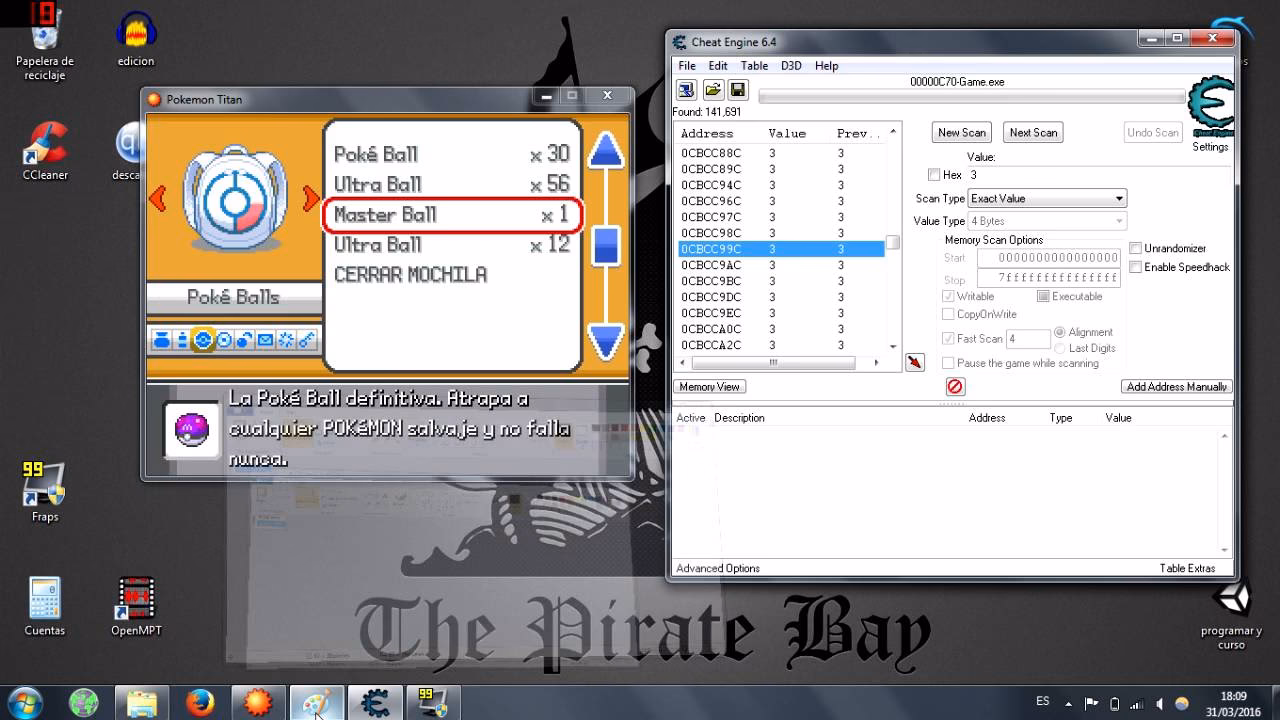Click the Start address field

pyautogui.click(x=1048, y=258)
